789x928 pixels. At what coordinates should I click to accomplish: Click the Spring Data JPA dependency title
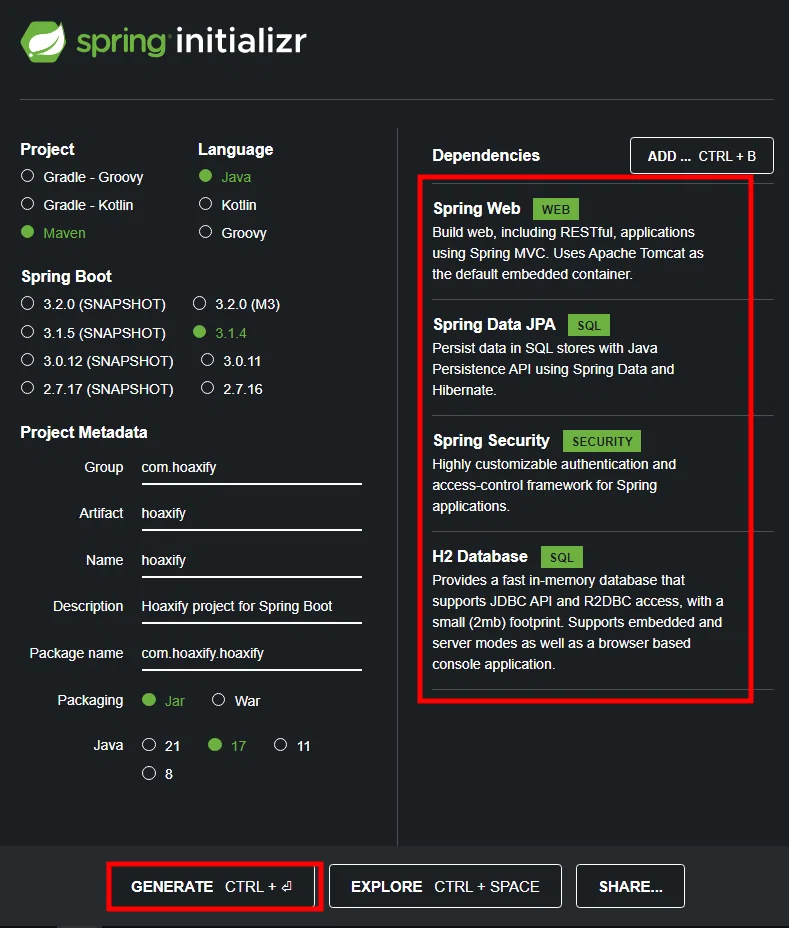tap(494, 324)
